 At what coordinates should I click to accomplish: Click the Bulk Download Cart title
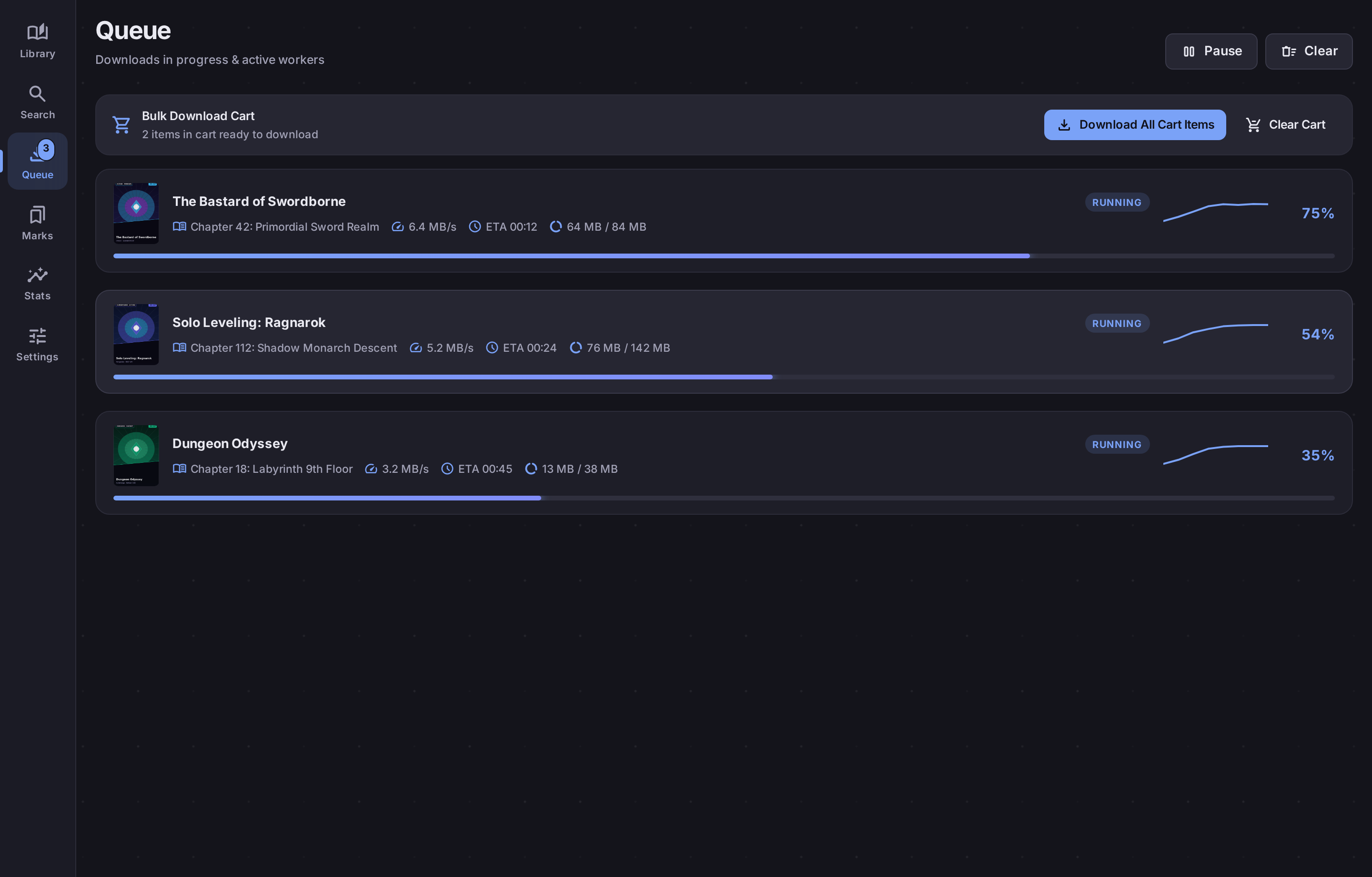[x=198, y=116]
